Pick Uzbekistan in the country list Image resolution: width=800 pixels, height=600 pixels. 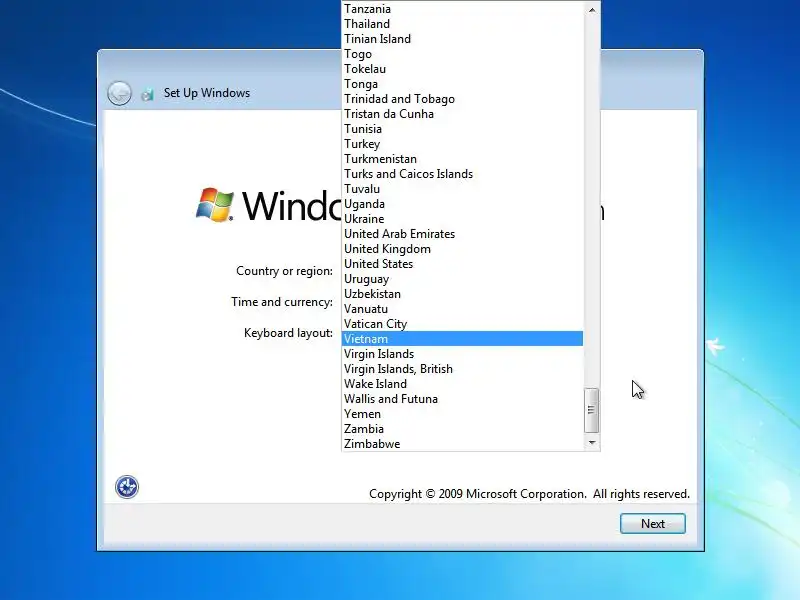pos(462,294)
